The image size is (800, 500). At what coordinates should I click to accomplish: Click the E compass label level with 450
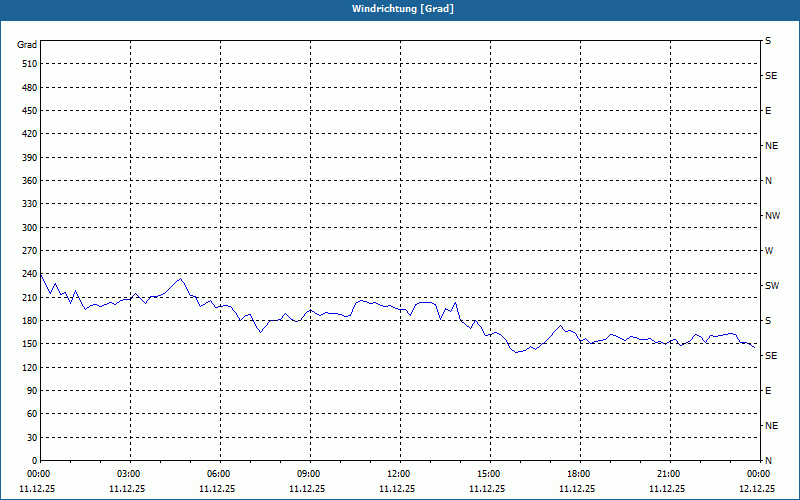pos(768,111)
